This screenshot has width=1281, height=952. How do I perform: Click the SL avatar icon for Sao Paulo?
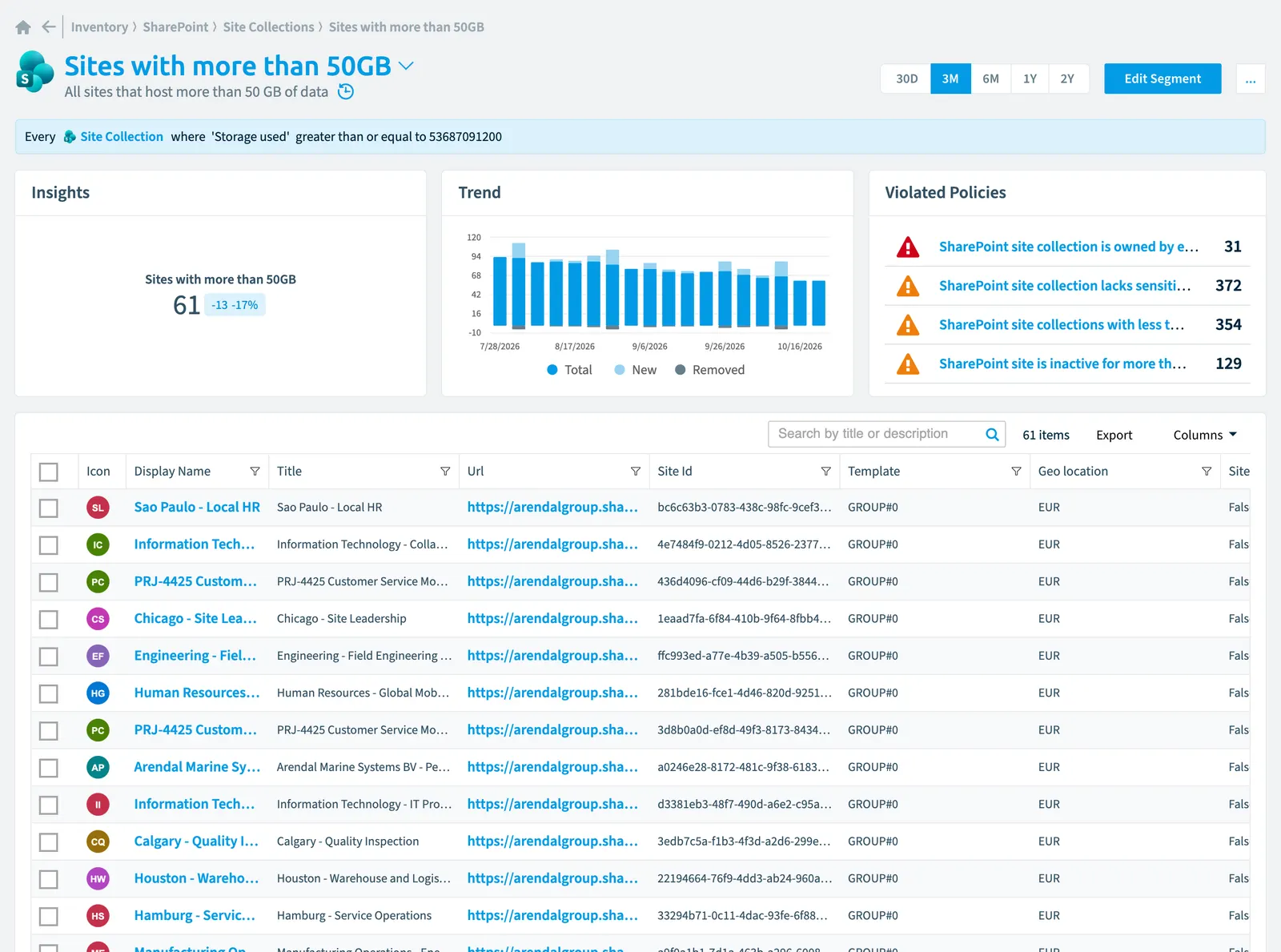coord(98,508)
